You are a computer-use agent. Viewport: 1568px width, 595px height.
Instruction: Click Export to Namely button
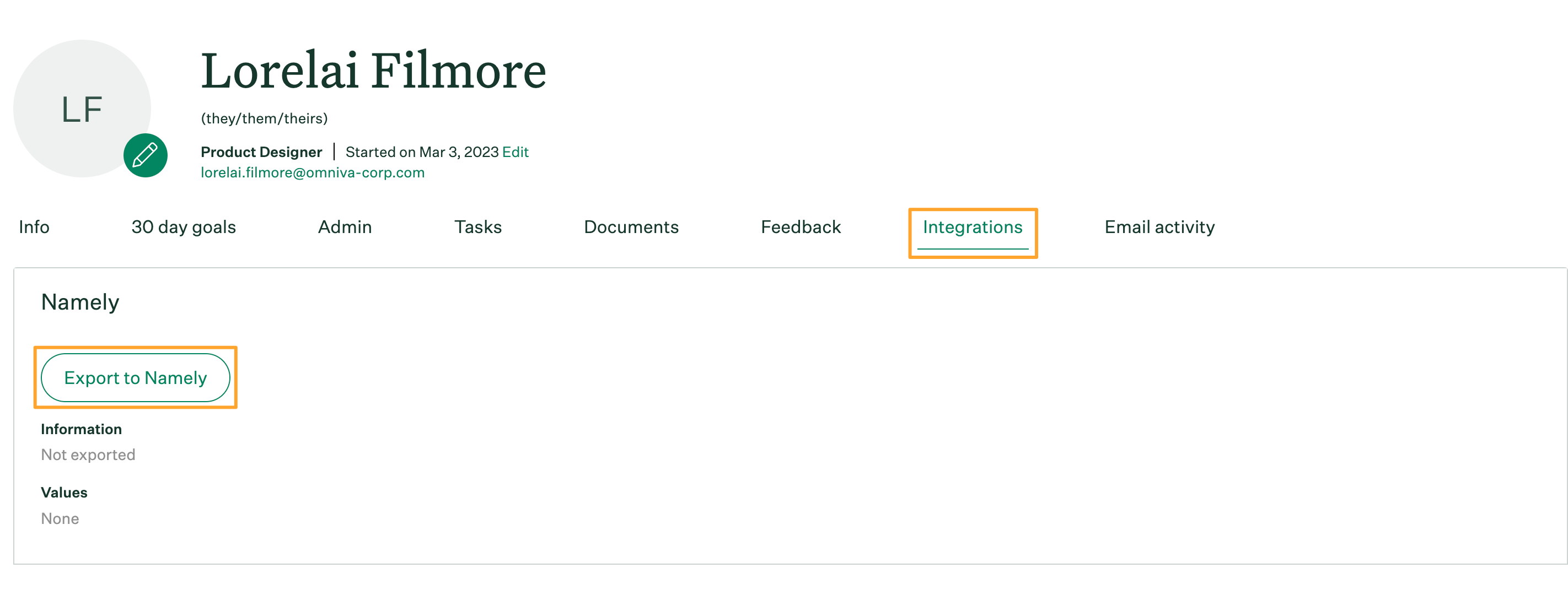[135, 377]
